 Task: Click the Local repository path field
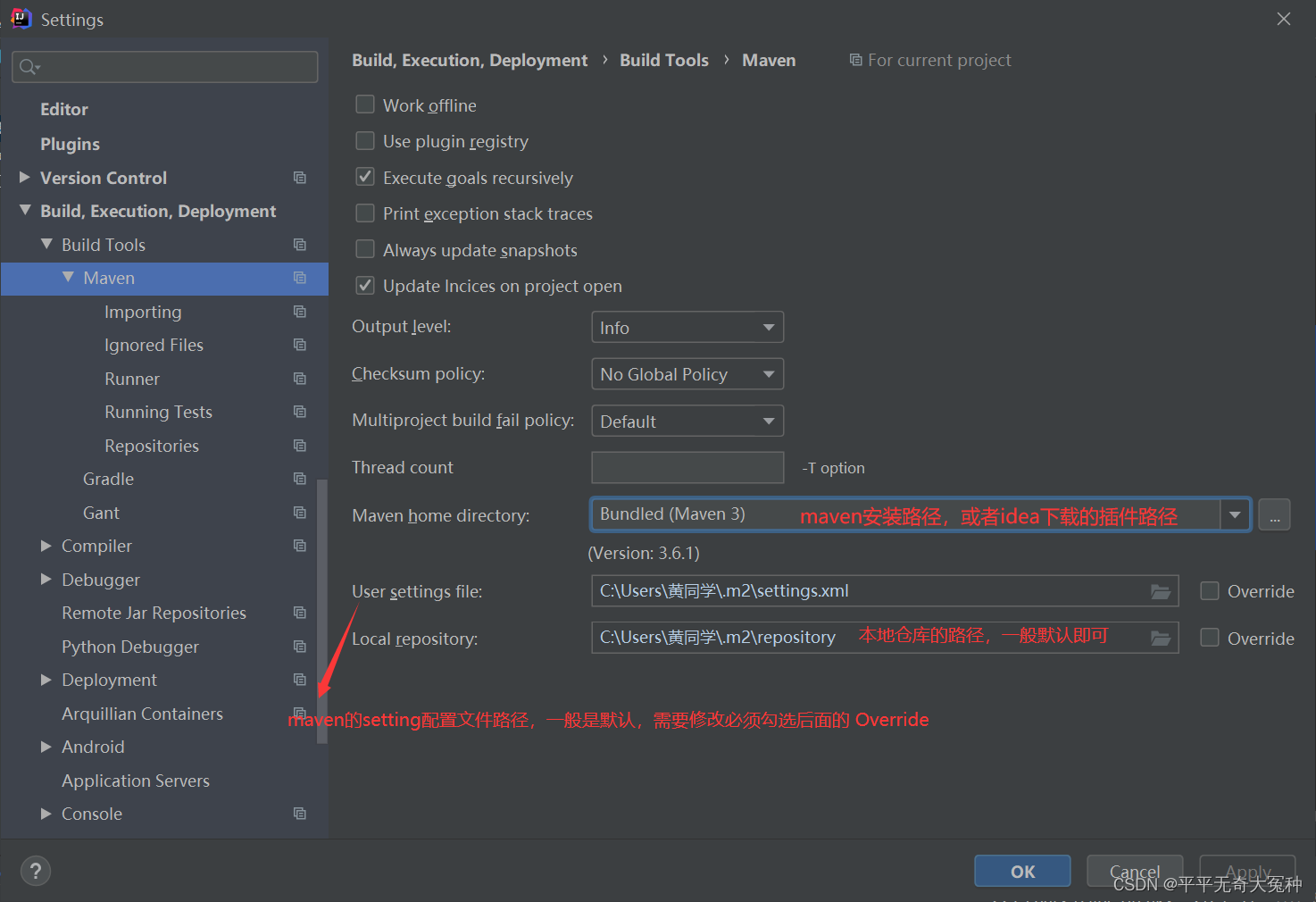[885, 638]
